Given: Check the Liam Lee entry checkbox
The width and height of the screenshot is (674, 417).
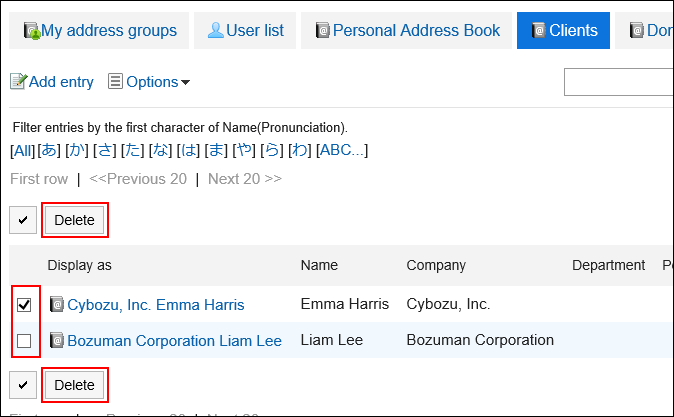Looking at the screenshot, I should (x=24, y=341).
